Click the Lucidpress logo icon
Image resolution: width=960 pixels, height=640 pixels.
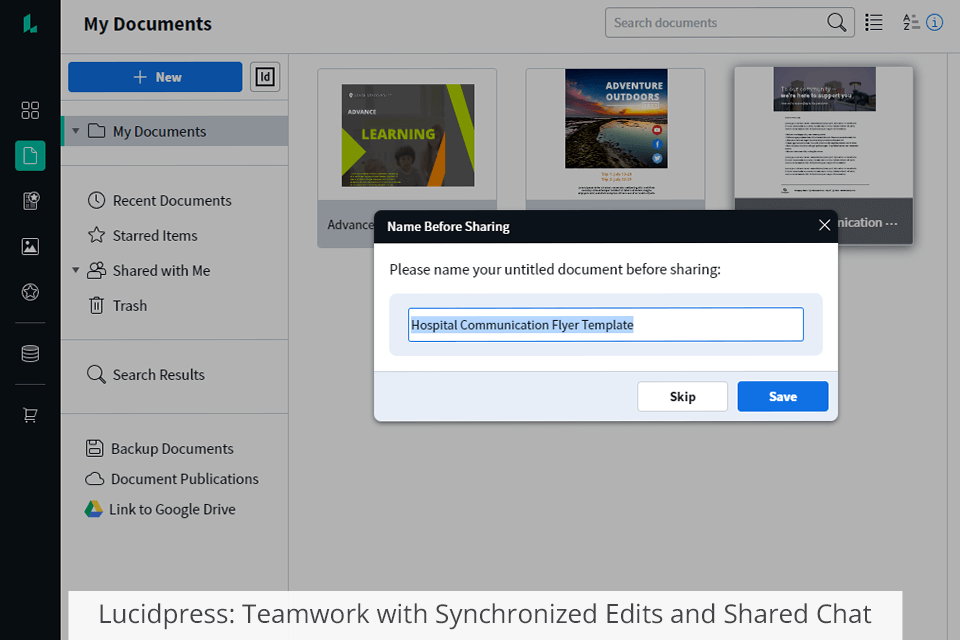coord(30,24)
